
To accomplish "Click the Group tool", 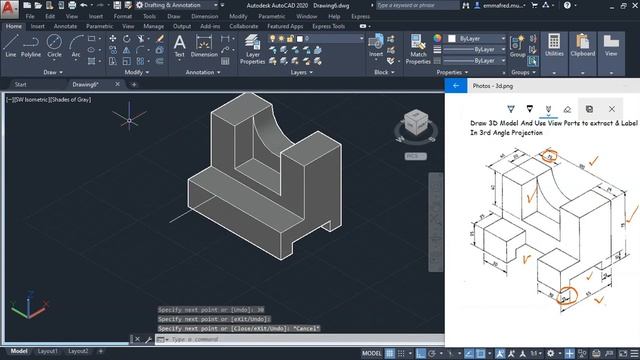I will pos(517,46).
